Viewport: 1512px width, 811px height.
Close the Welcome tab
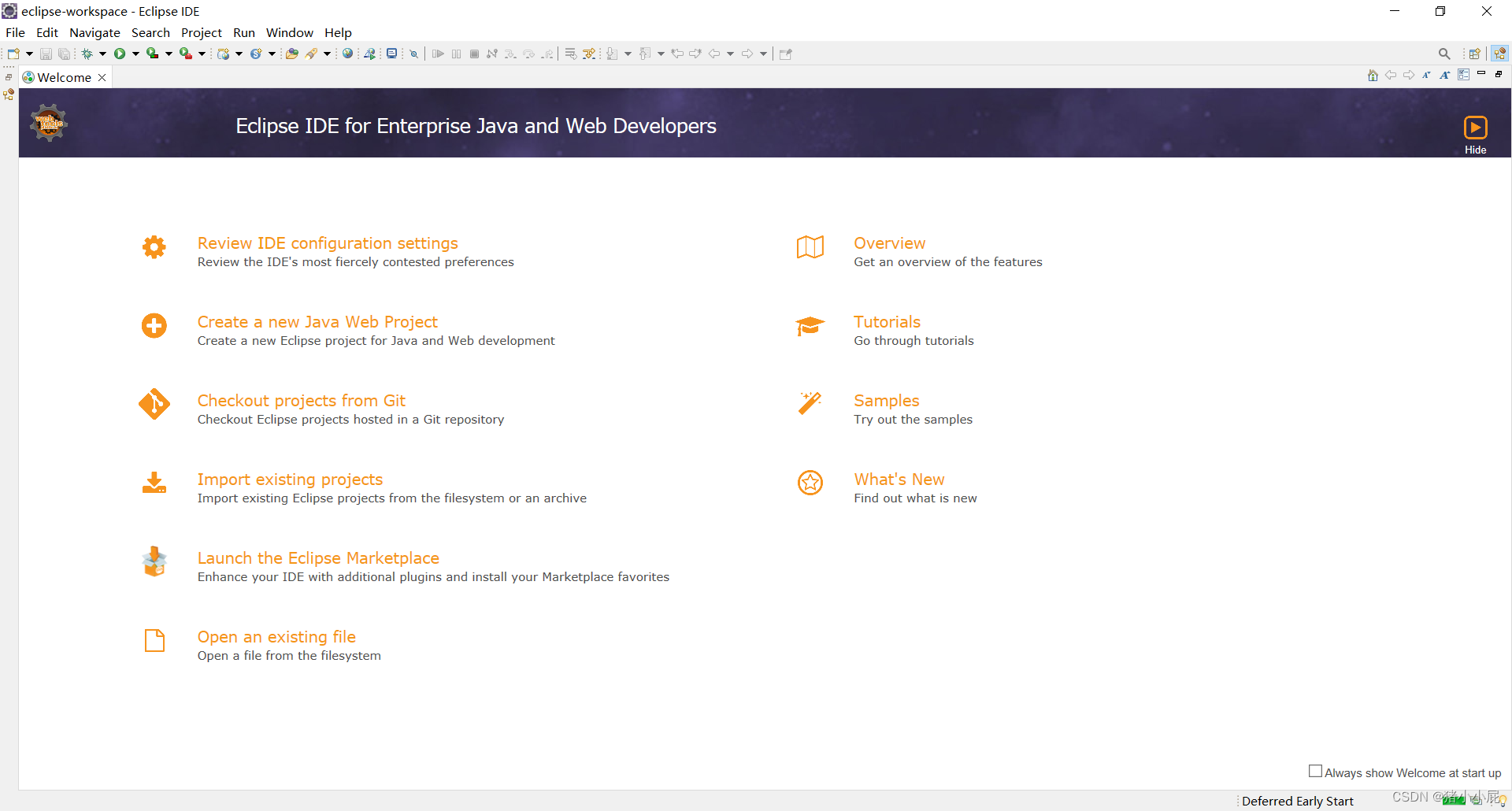coord(102,77)
